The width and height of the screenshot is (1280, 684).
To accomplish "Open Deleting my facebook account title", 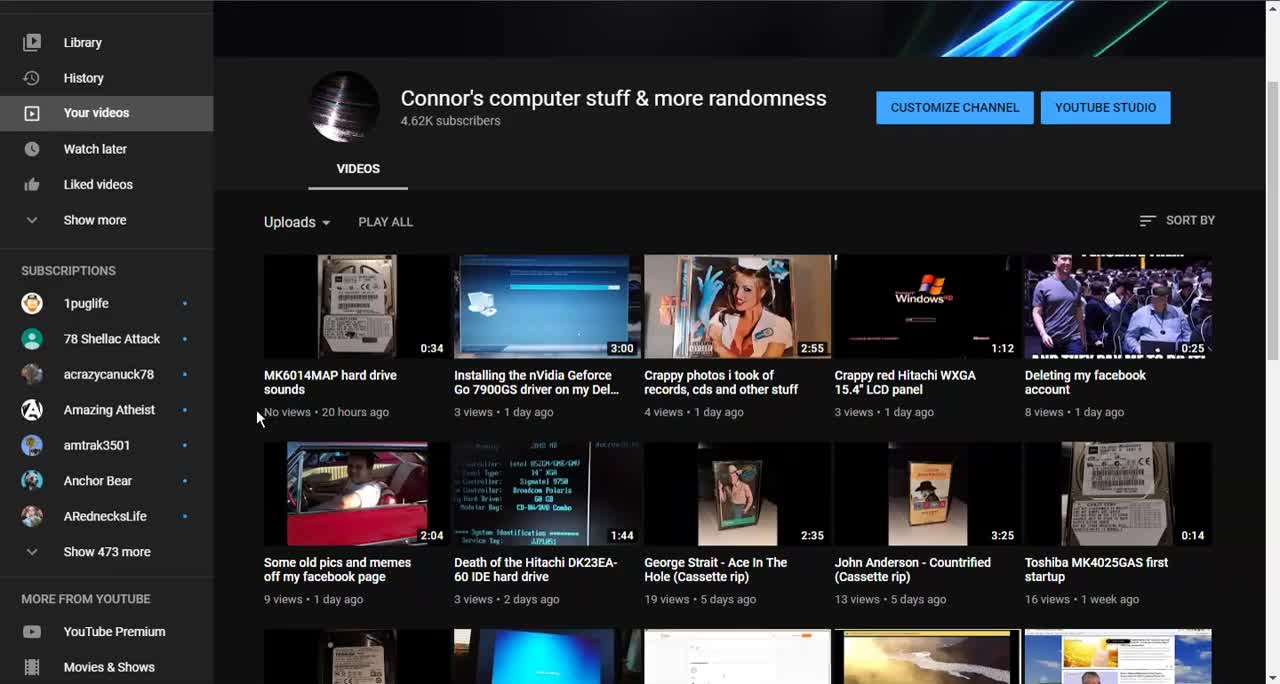I will [x=1085, y=382].
